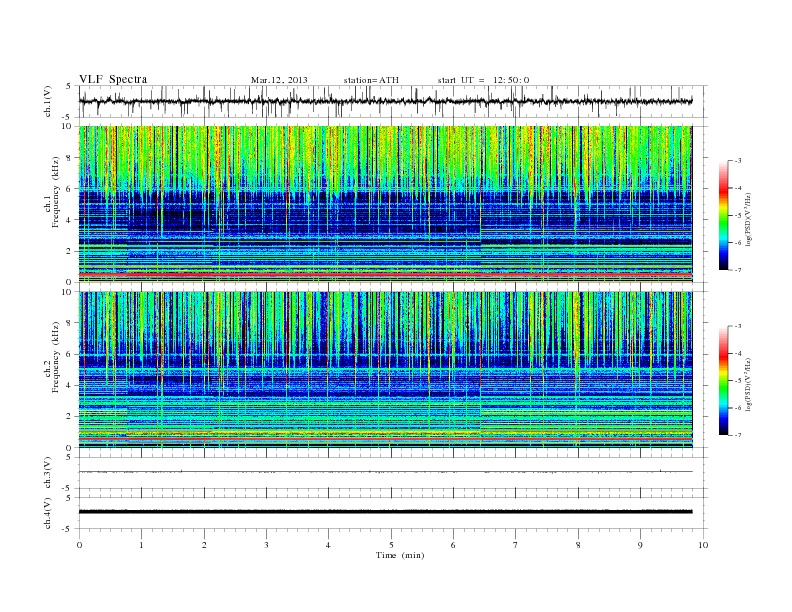Click the "5" minute tick on Time axis
The width and height of the screenshot is (792, 612).
tap(391, 545)
